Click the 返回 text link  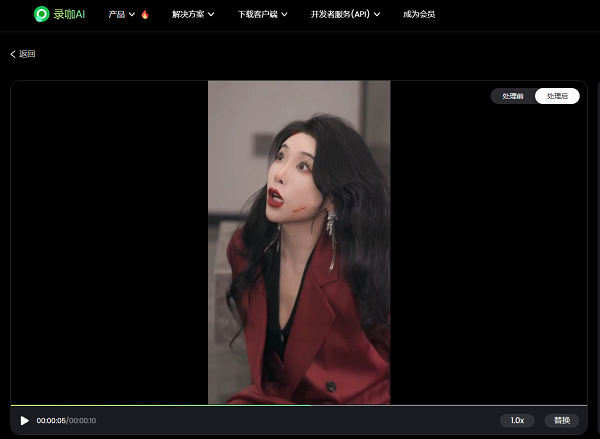click(27, 54)
